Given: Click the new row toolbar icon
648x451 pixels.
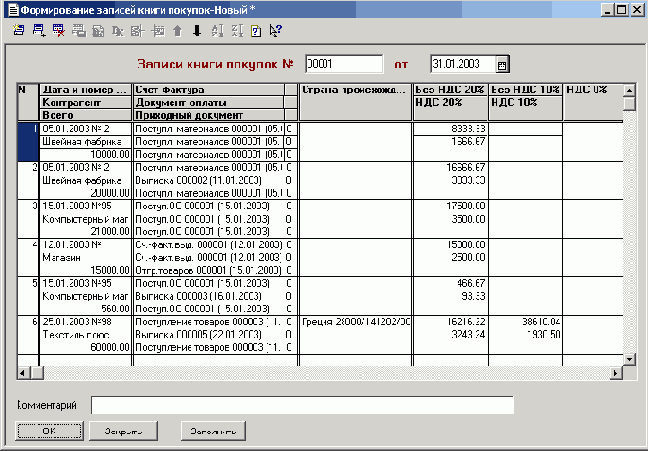Looking at the screenshot, I should pos(20,31).
